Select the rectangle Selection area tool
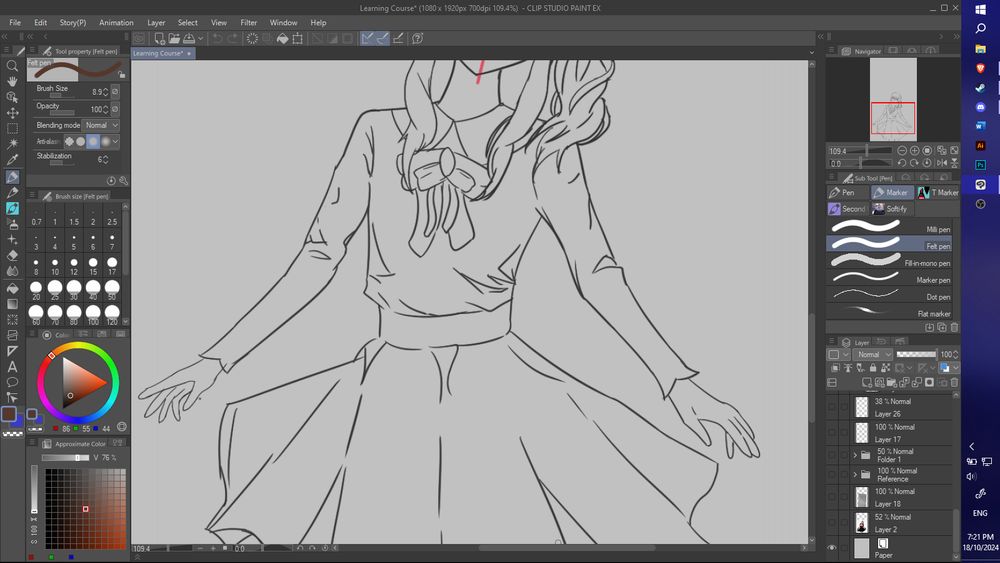 click(12, 128)
